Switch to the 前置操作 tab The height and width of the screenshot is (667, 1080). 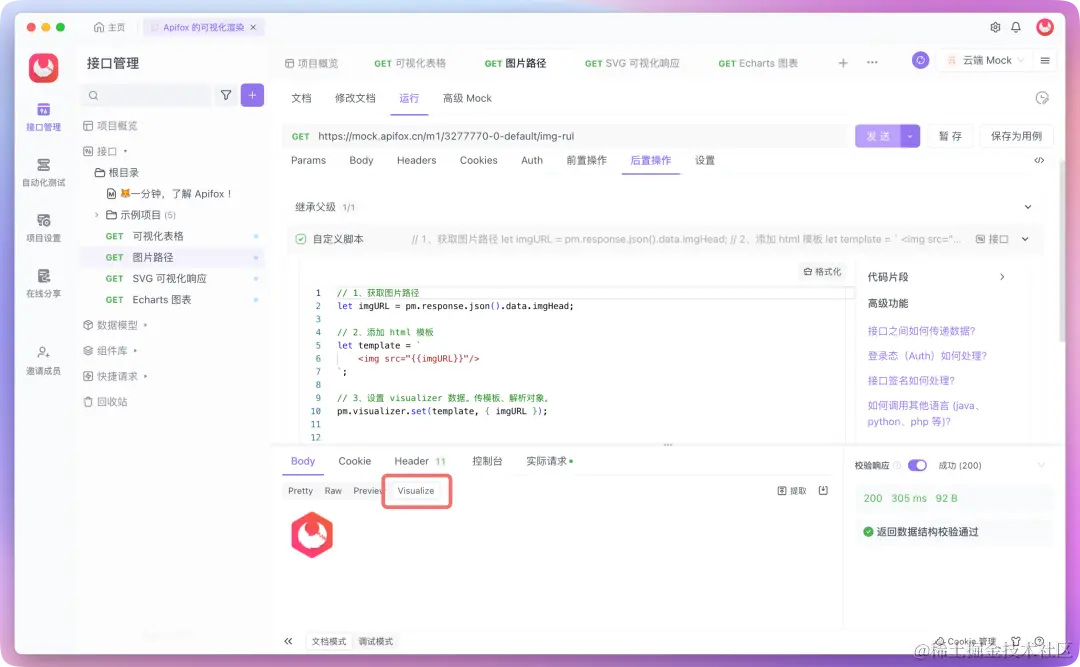pyautogui.click(x=586, y=160)
